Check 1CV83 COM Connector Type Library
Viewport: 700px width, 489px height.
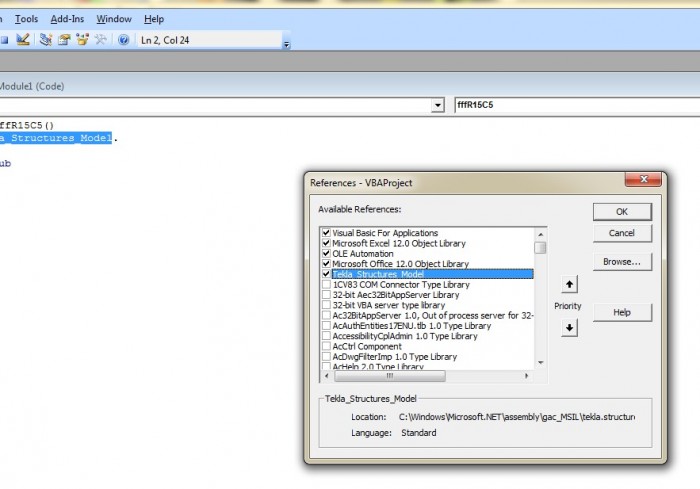click(x=326, y=284)
